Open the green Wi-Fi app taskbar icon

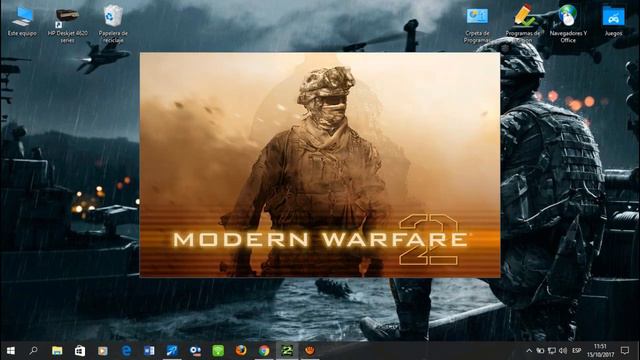(218, 351)
